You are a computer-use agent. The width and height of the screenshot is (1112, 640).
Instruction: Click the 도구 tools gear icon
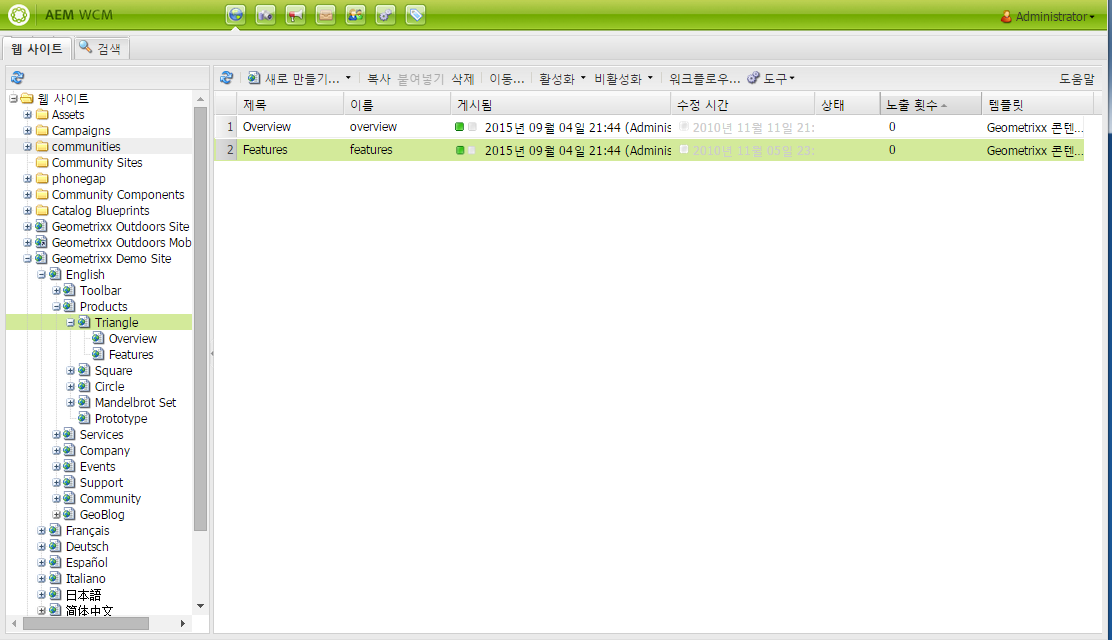753,78
